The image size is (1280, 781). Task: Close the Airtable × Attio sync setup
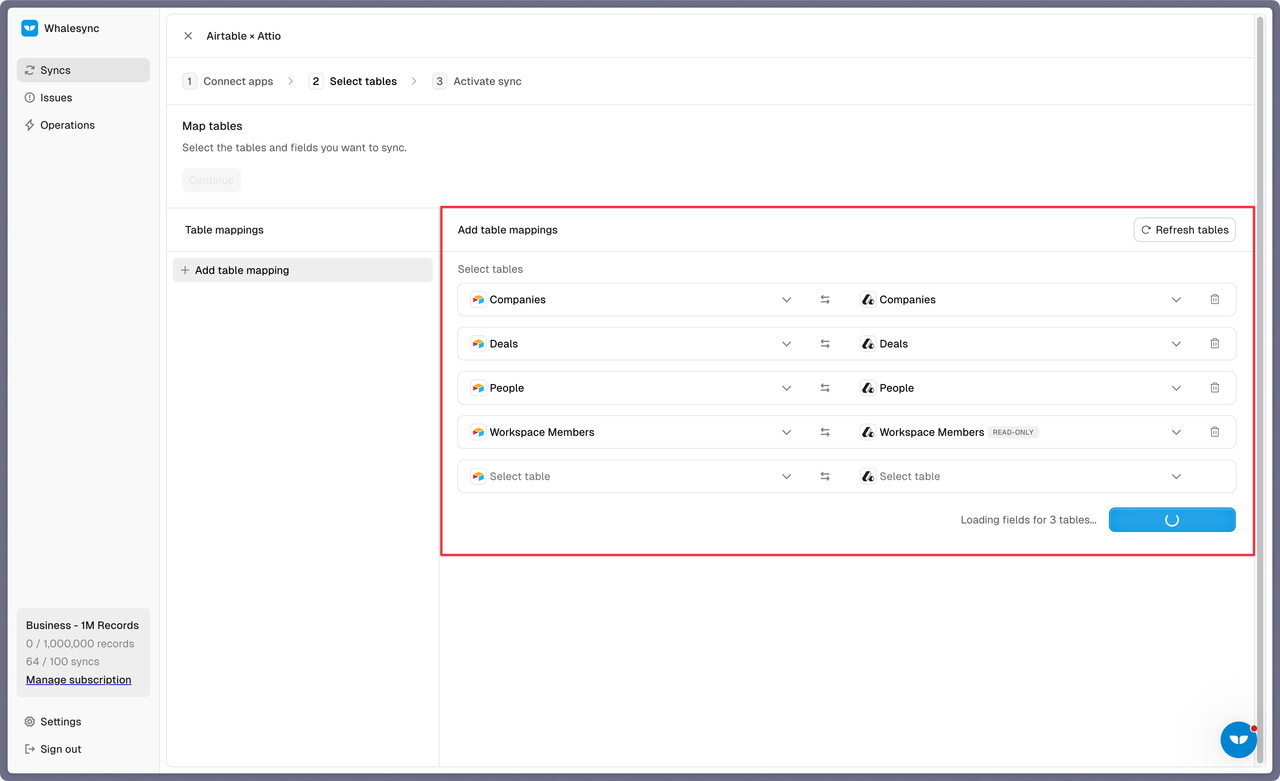[x=188, y=36]
